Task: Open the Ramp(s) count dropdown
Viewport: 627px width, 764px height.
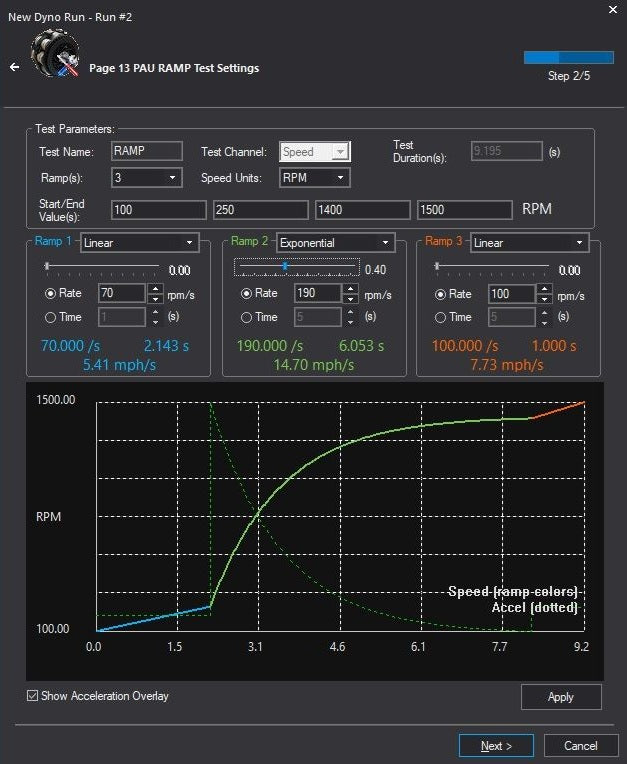Action: 147,177
